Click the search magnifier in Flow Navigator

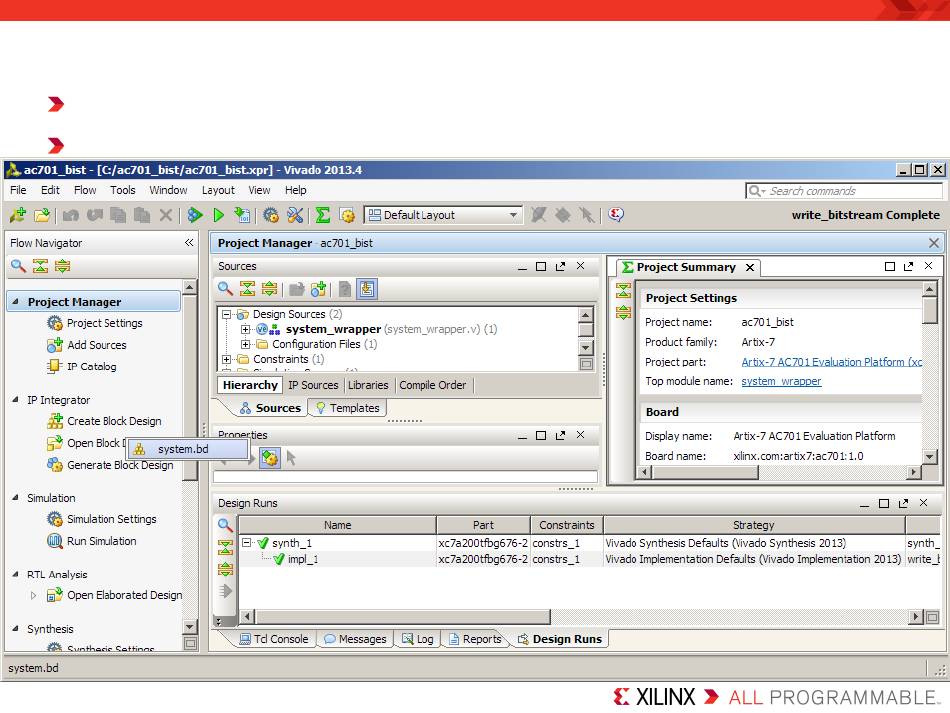18,266
